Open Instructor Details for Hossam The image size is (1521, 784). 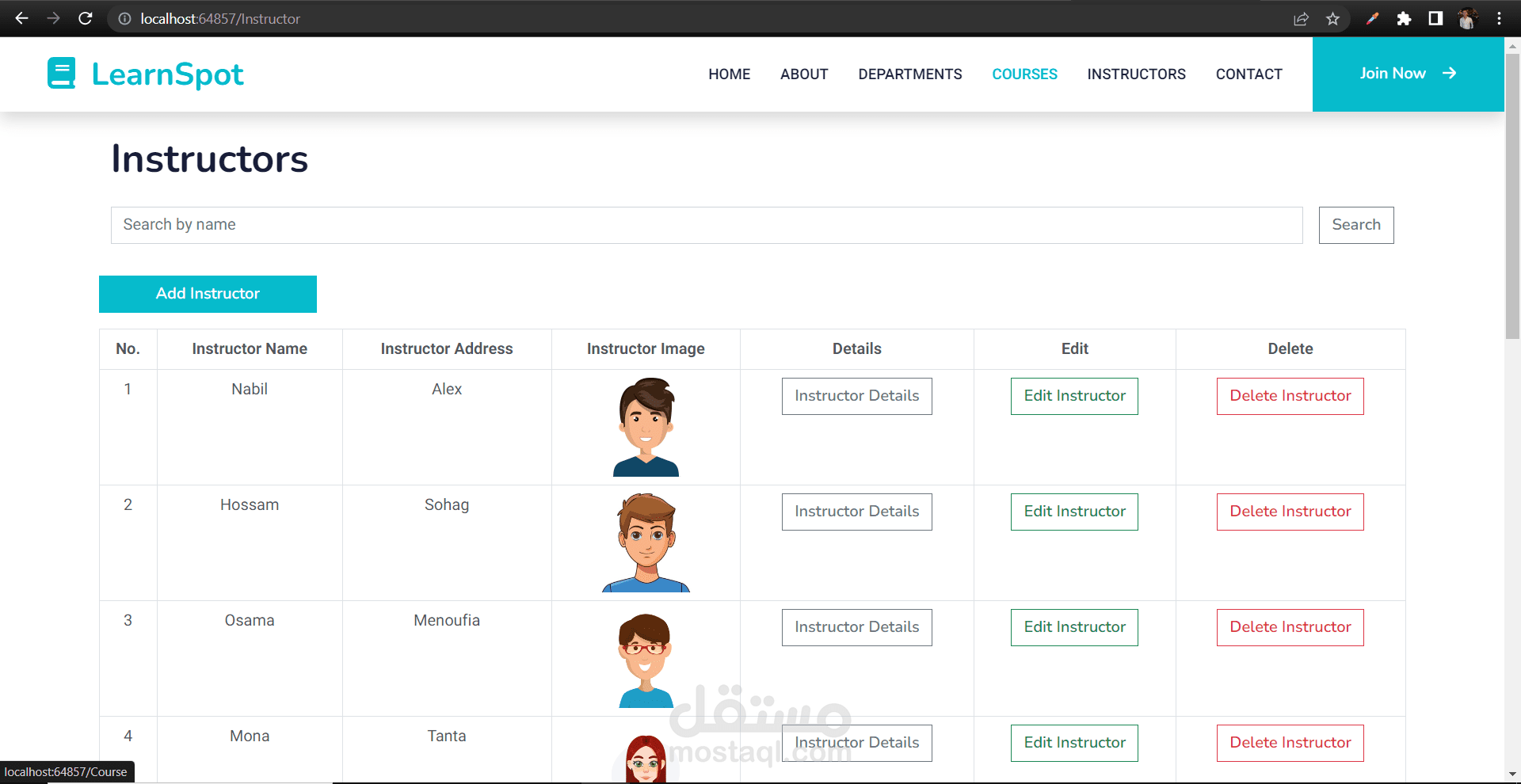pyautogui.click(x=857, y=512)
